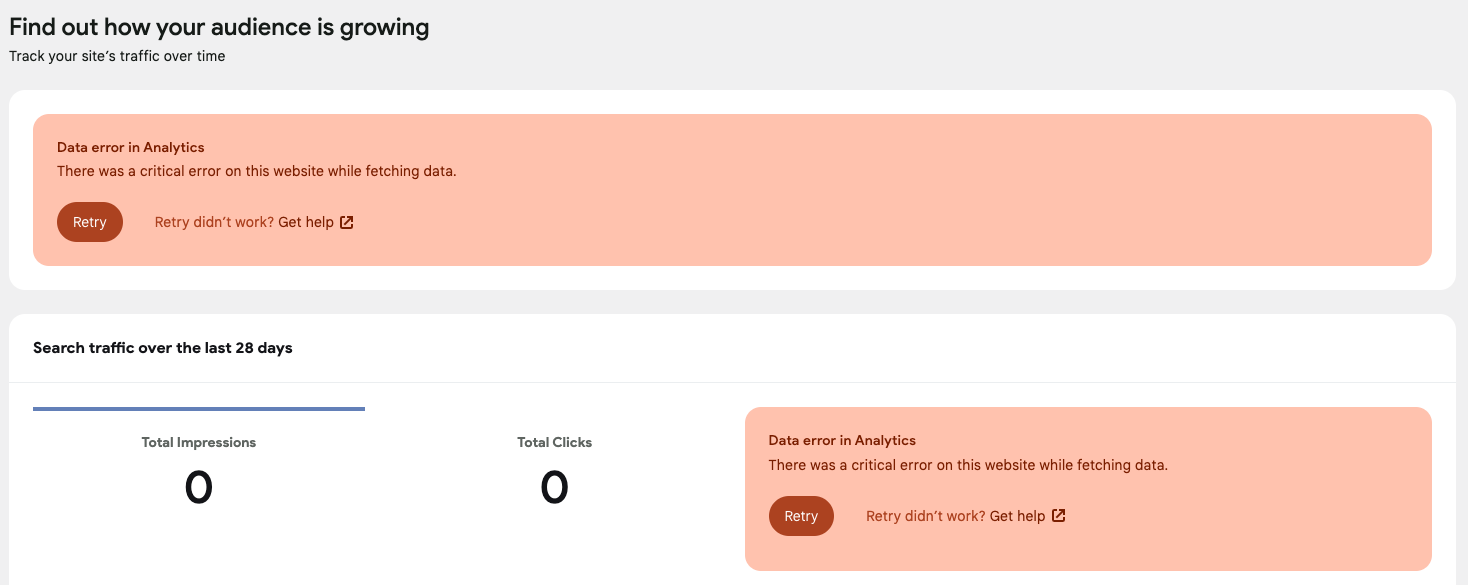Viewport: 1468px width, 585px height.
Task: Click Retry didn't work text in lower banner
Action: [x=925, y=516]
